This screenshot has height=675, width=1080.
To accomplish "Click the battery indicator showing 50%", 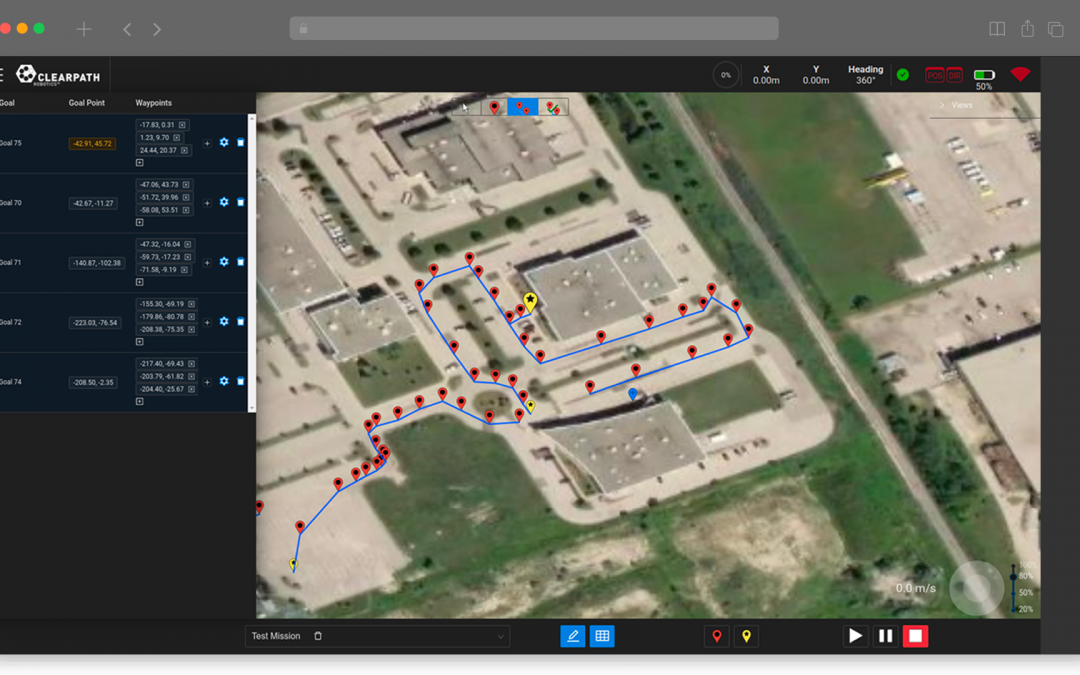I will (984, 75).
